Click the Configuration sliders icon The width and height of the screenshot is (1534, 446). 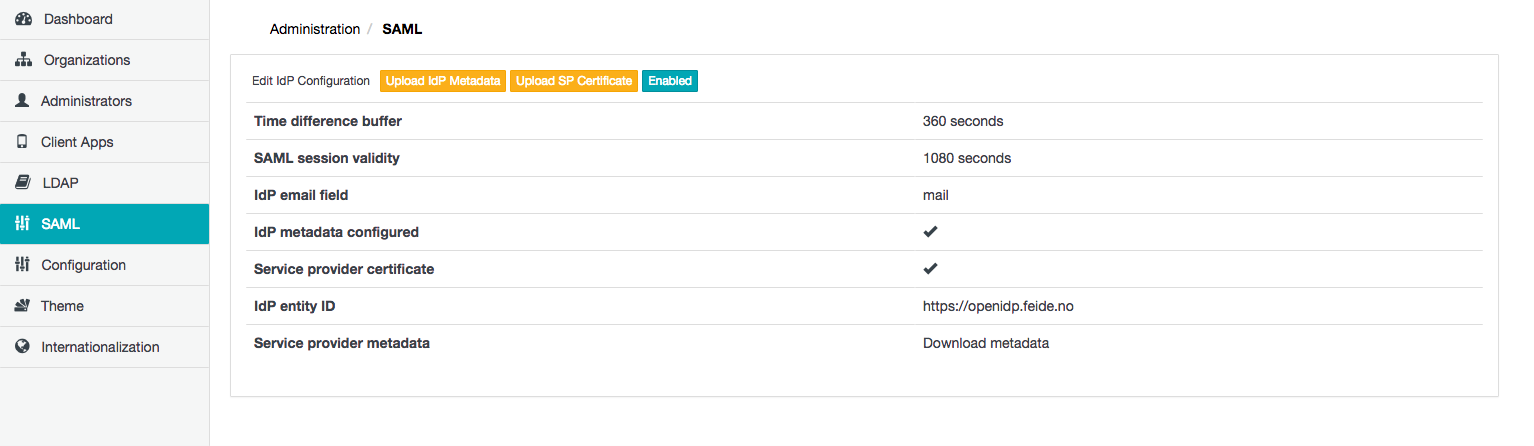tap(22, 265)
